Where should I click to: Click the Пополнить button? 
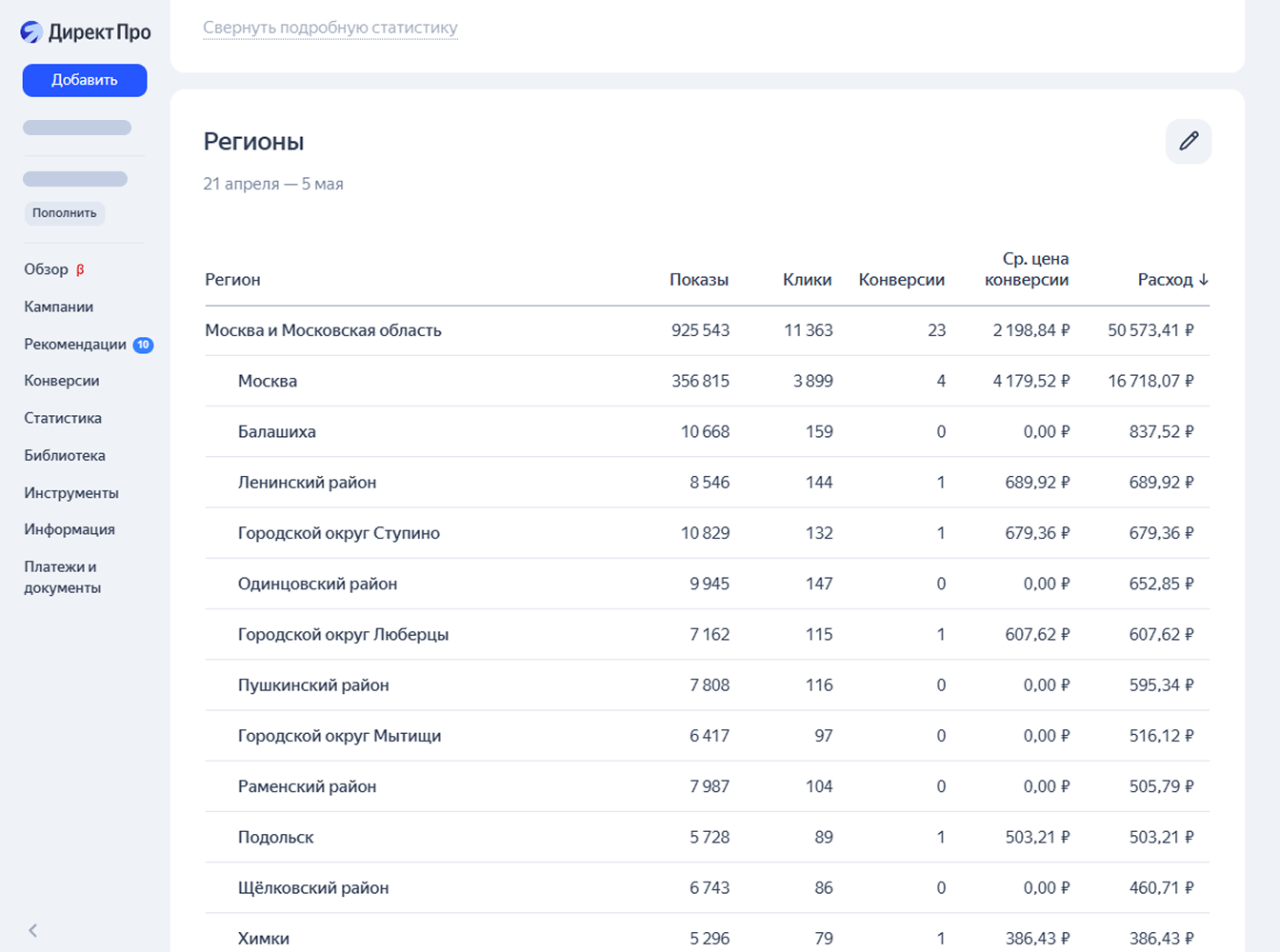coord(65,213)
